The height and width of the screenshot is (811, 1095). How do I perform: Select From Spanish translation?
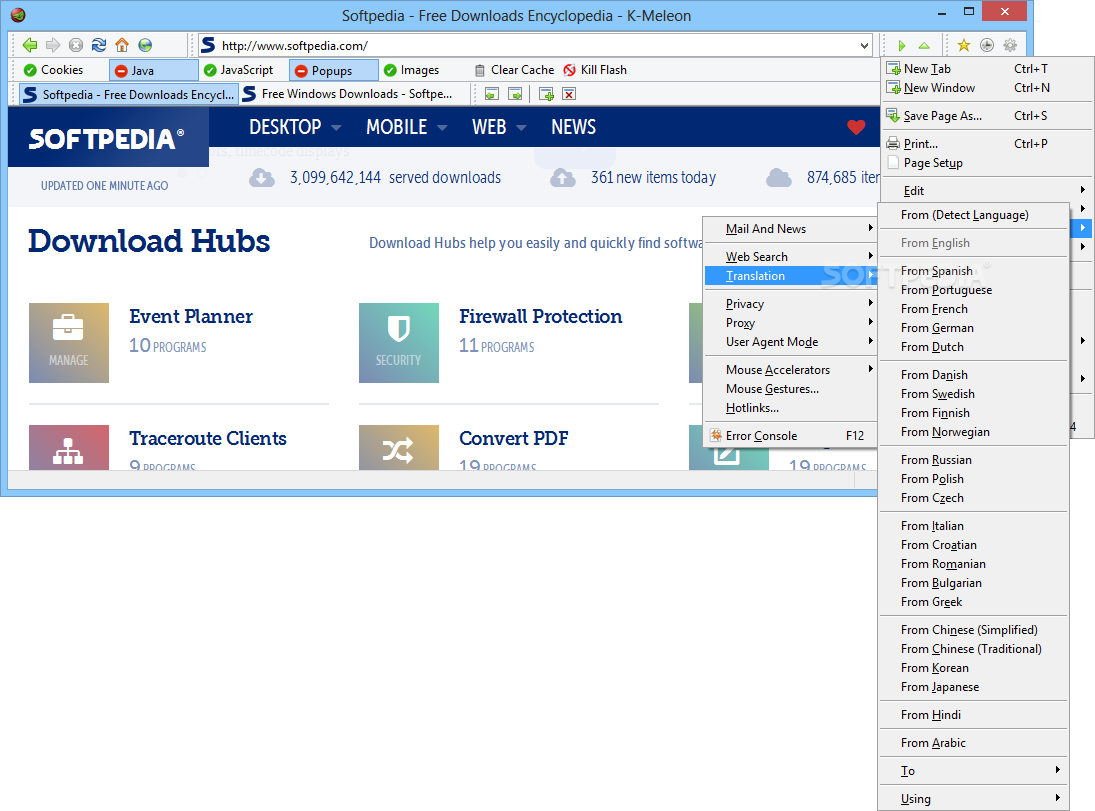[973, 270]
